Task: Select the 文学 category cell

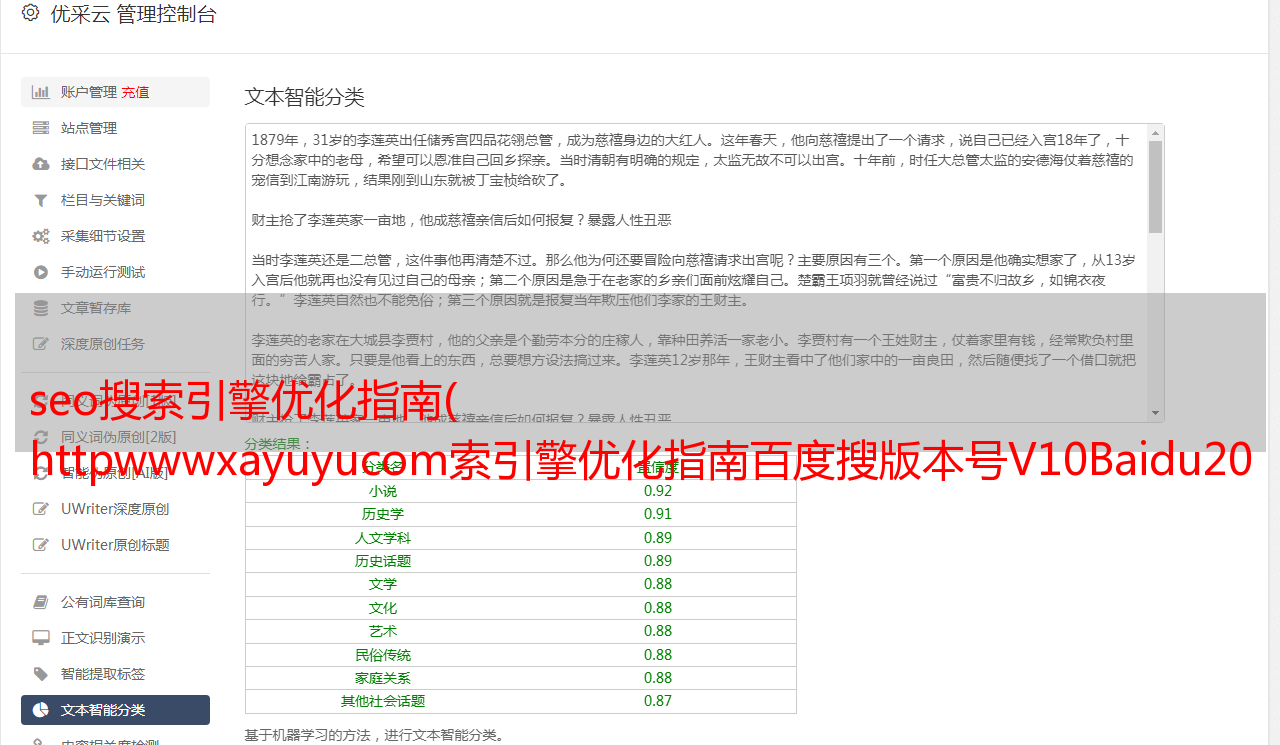Action: coord(383,584)
